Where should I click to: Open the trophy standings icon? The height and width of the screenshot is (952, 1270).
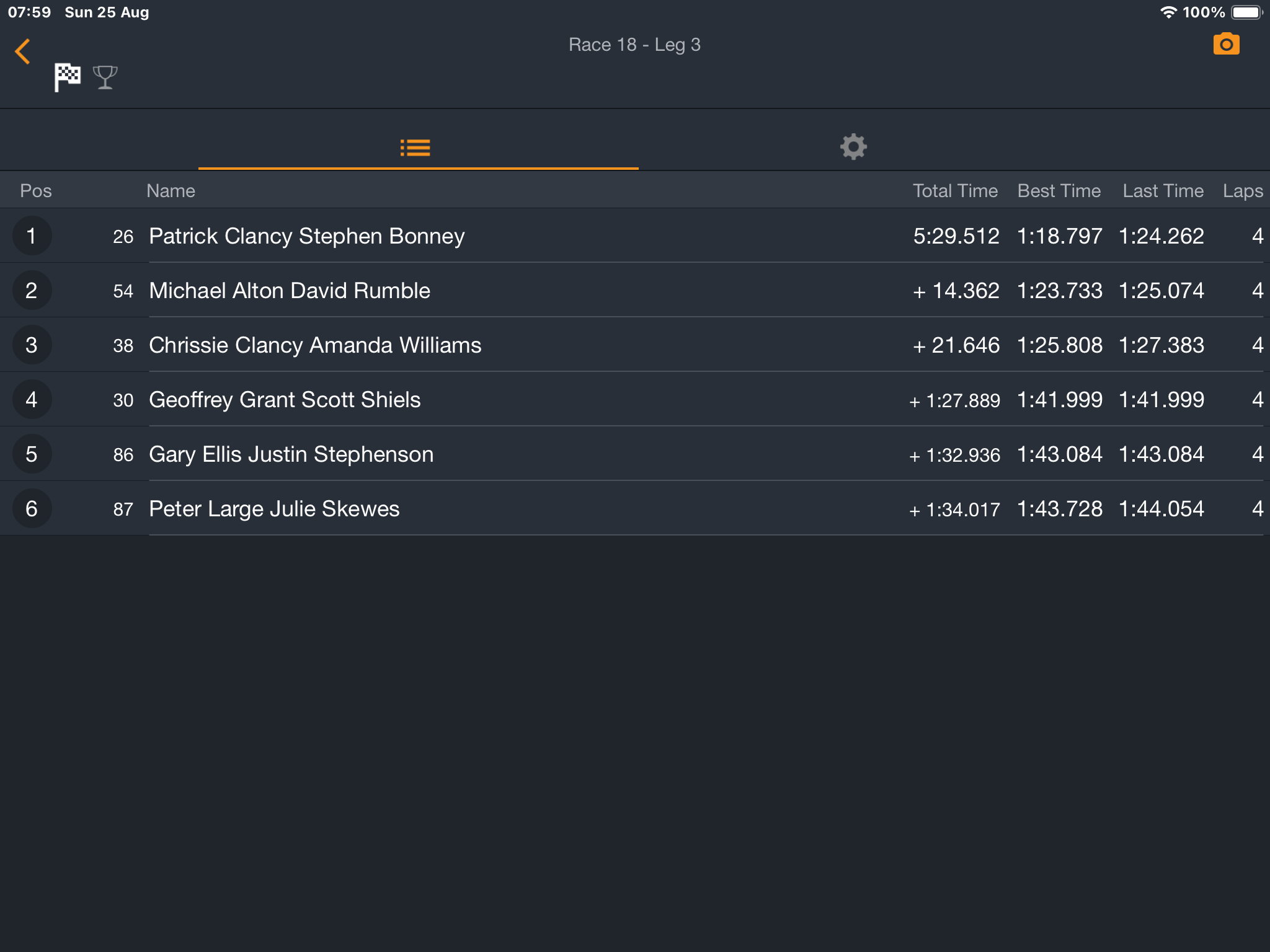tap(105, 77)
